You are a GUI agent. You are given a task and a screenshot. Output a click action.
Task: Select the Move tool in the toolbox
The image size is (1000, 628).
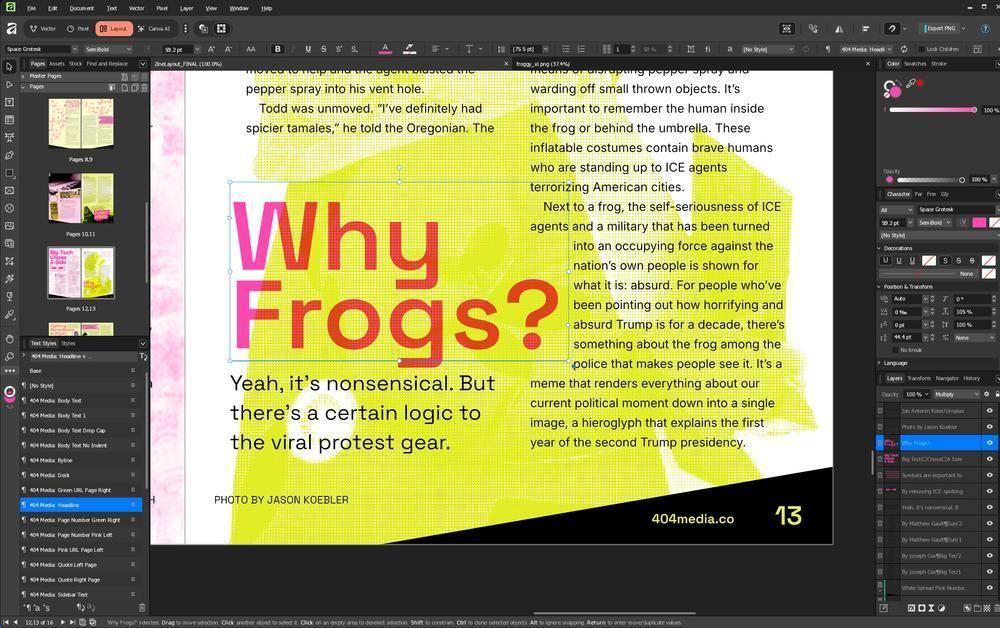pyautogui.click(x=9, y=67)
